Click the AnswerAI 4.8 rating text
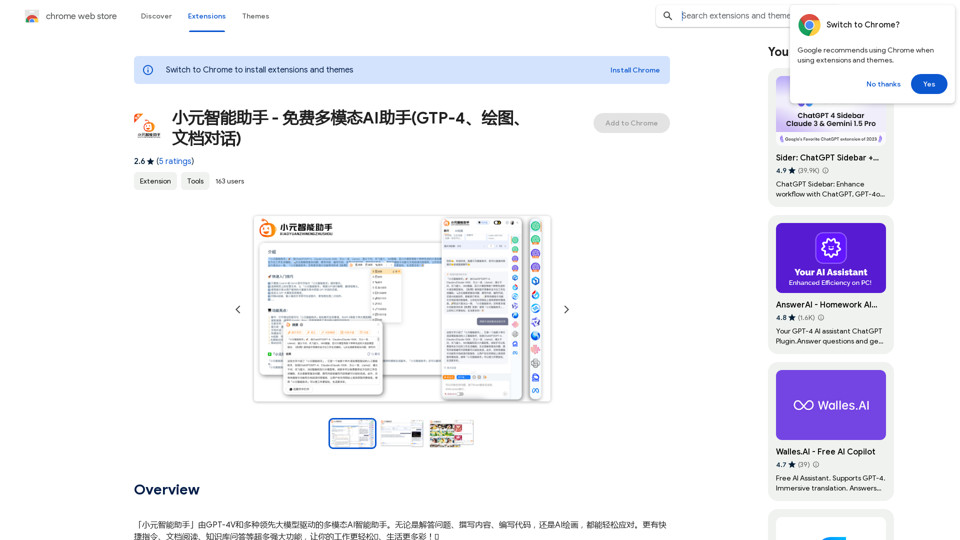This screenshot has width=960, height=540. 781,318
